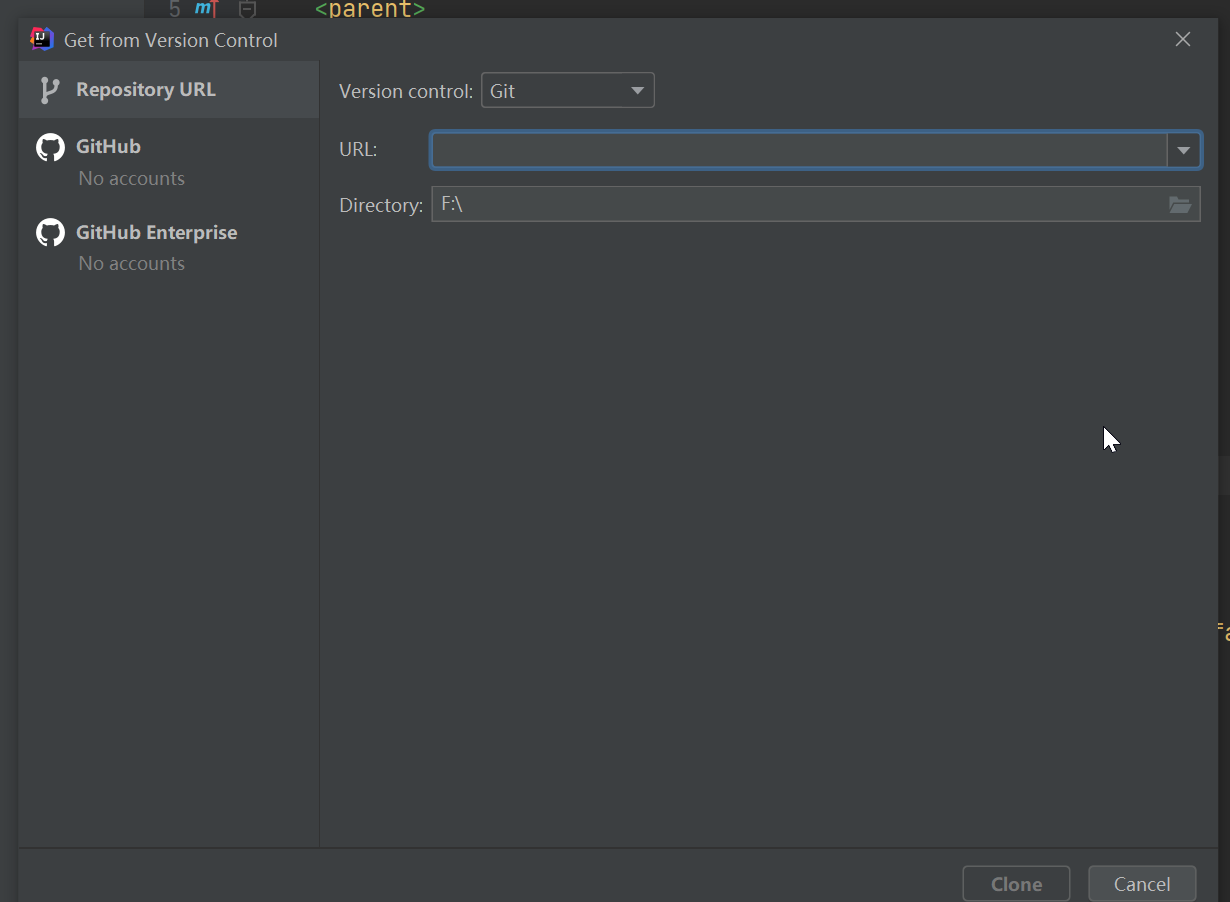Click the IntelliJ IDEA logo in title bar
The height and width of the screenshot is (902, 1230).
pos(42,39)
